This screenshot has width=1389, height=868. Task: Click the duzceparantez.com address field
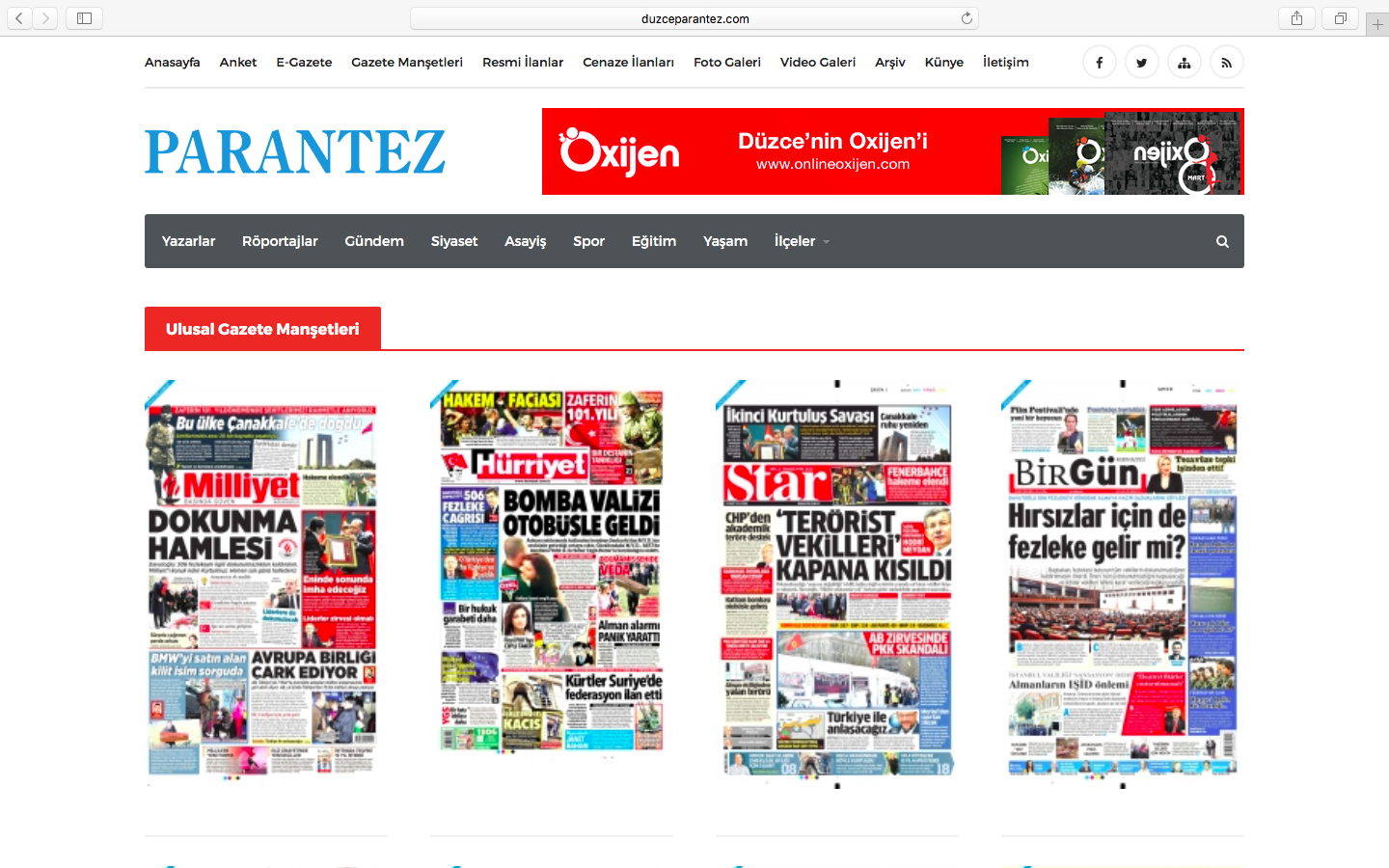(x=694, y=18)
